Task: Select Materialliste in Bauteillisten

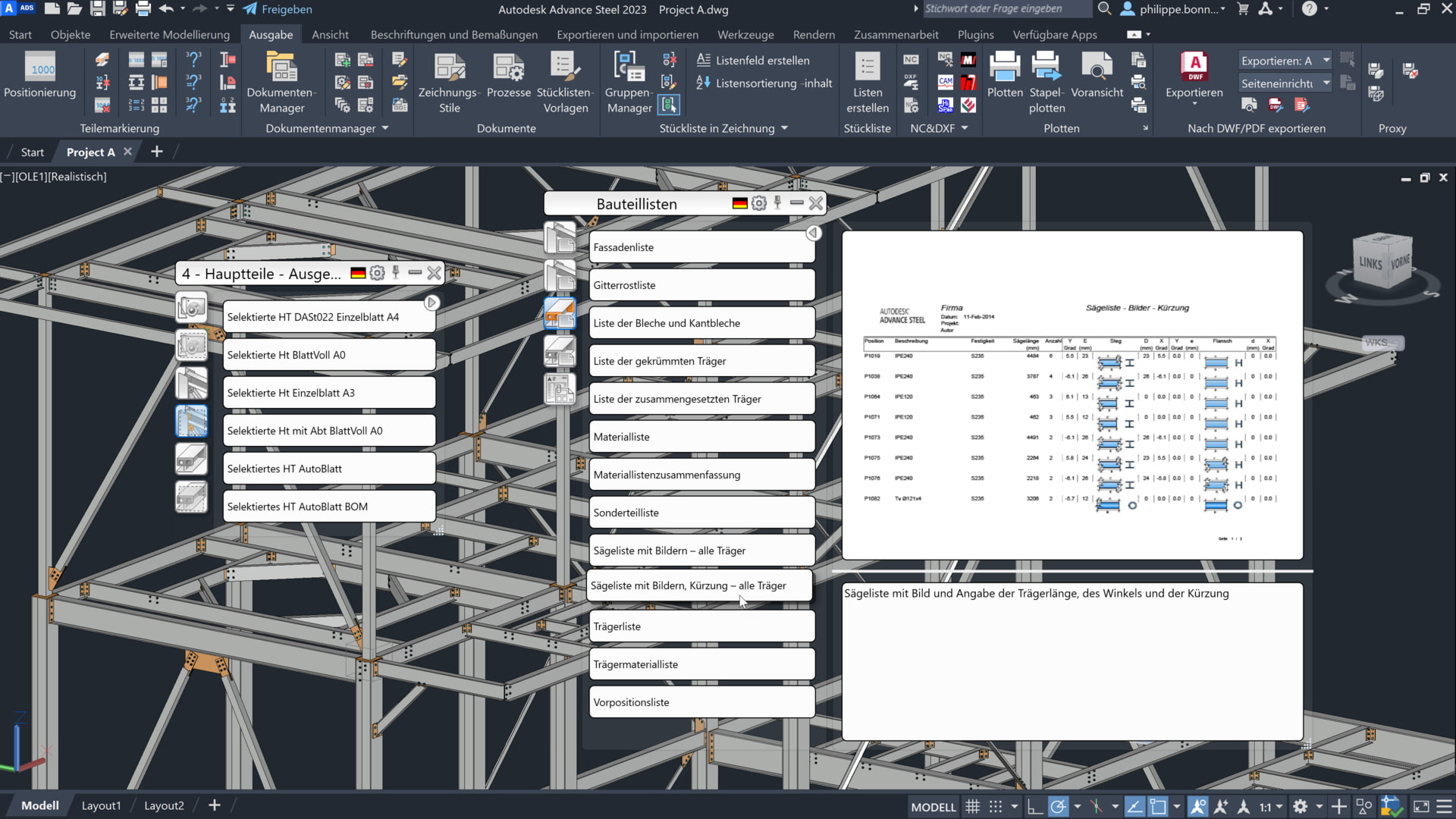Action: (x=702, y=437)
